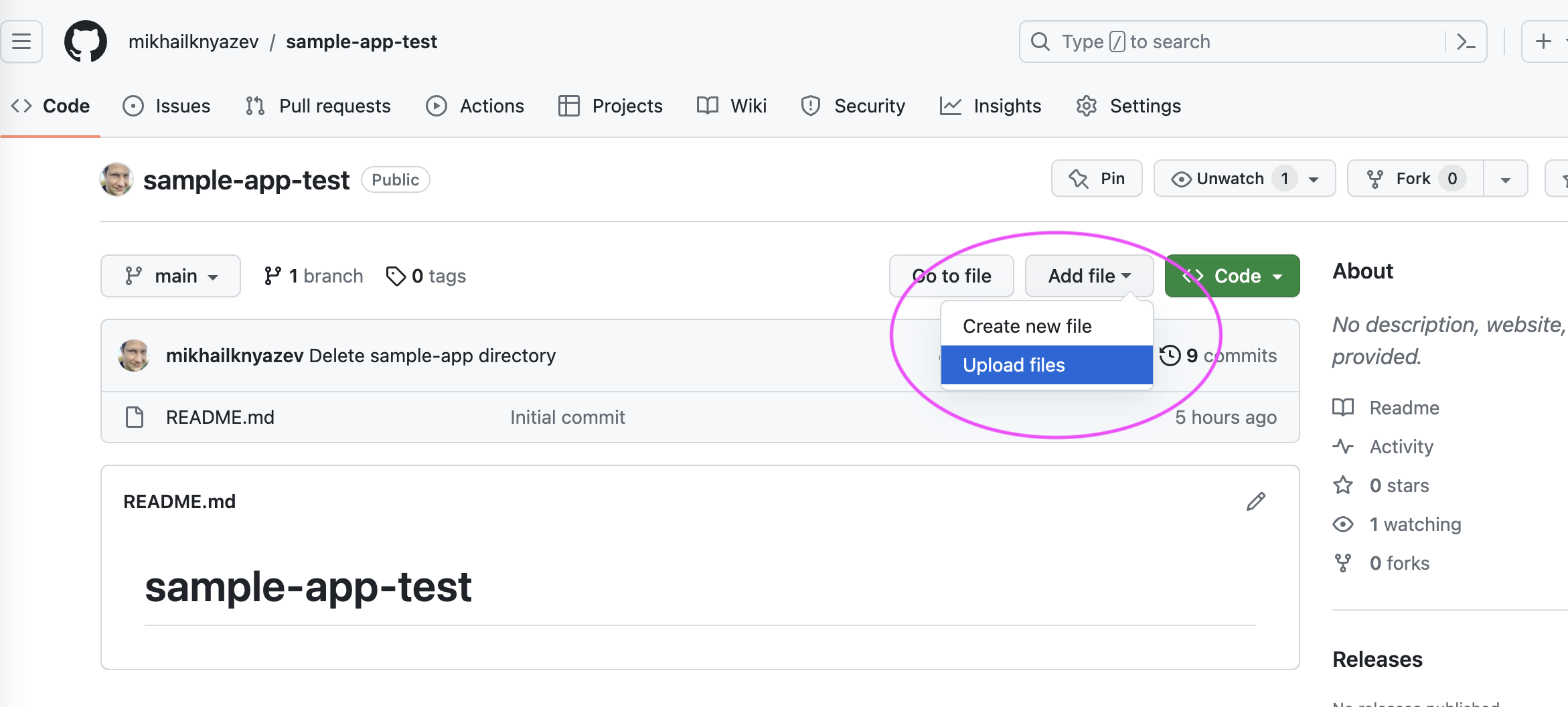Click the Go to file button
1568x707 pixels.
click(x=951, y=276)
